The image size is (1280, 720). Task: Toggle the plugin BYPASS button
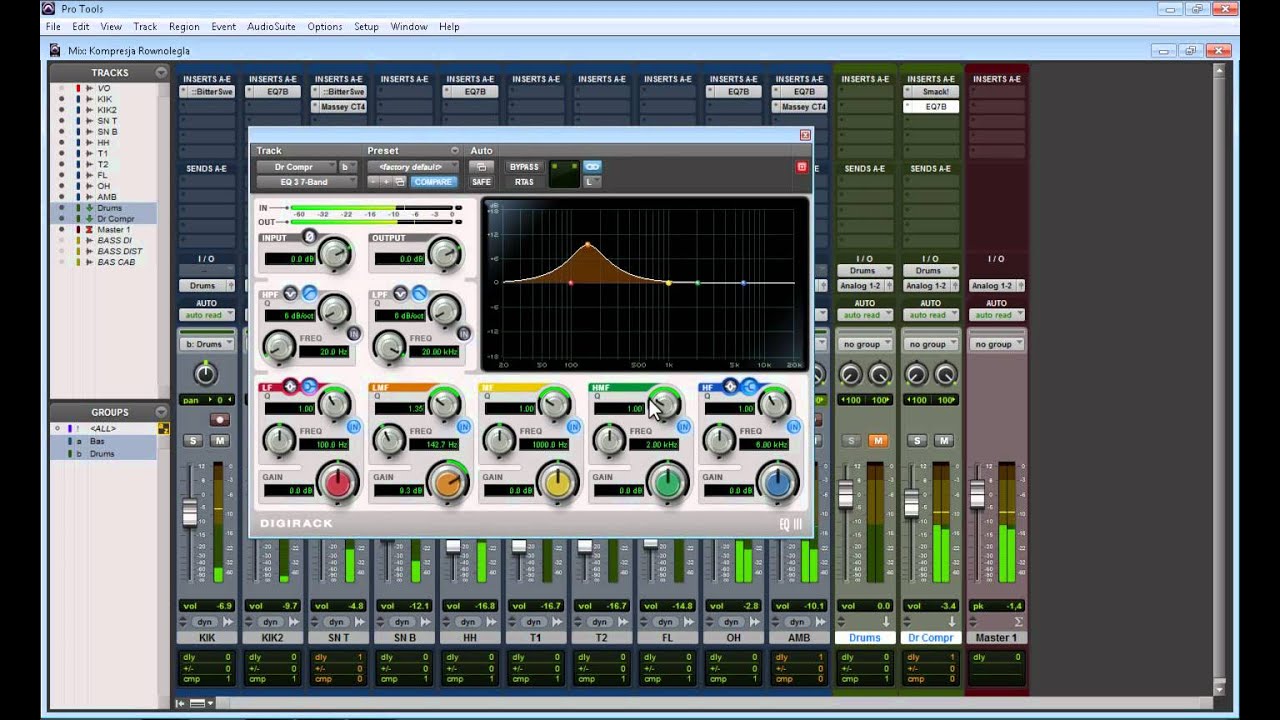click(524, 167)
